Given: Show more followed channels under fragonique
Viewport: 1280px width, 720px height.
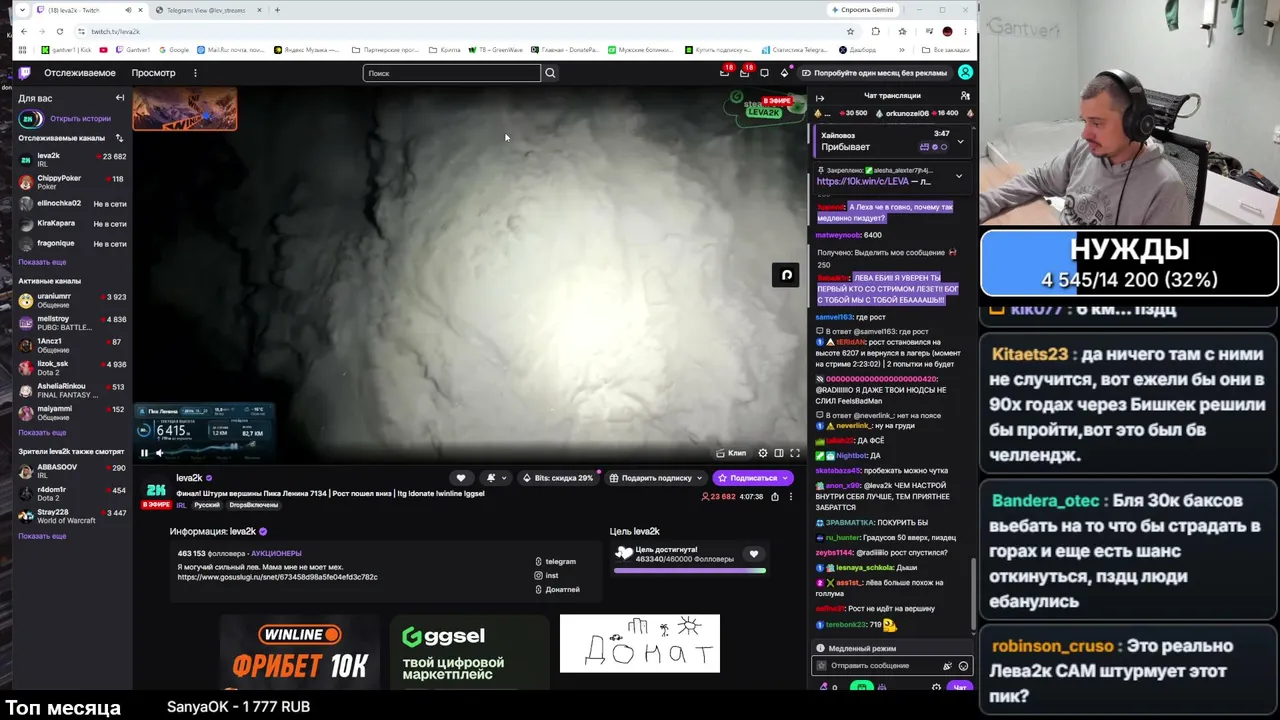Looking at the screenshot, I should pos(42,262).
